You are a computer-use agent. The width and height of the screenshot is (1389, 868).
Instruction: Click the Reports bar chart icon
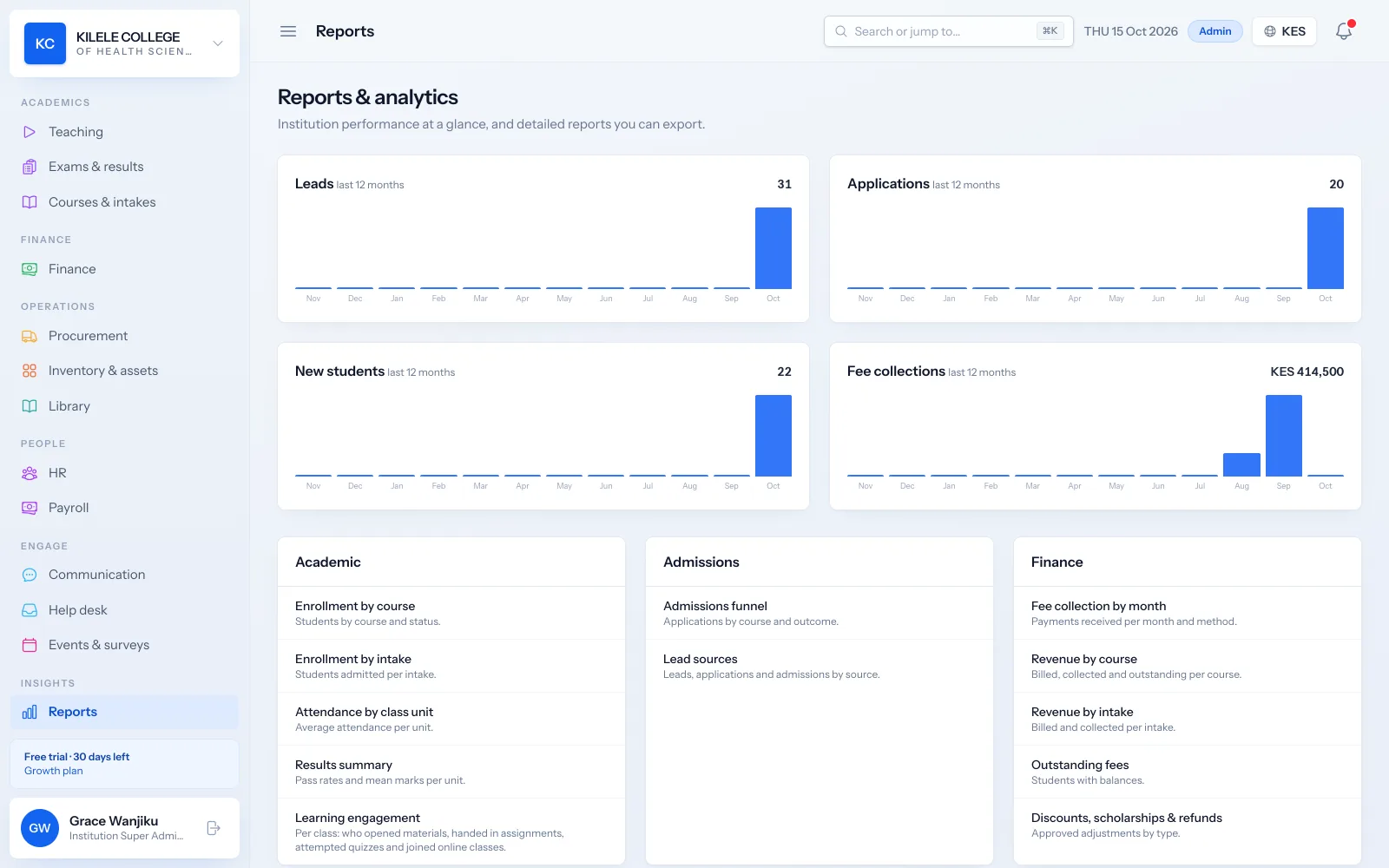[30, 712]
